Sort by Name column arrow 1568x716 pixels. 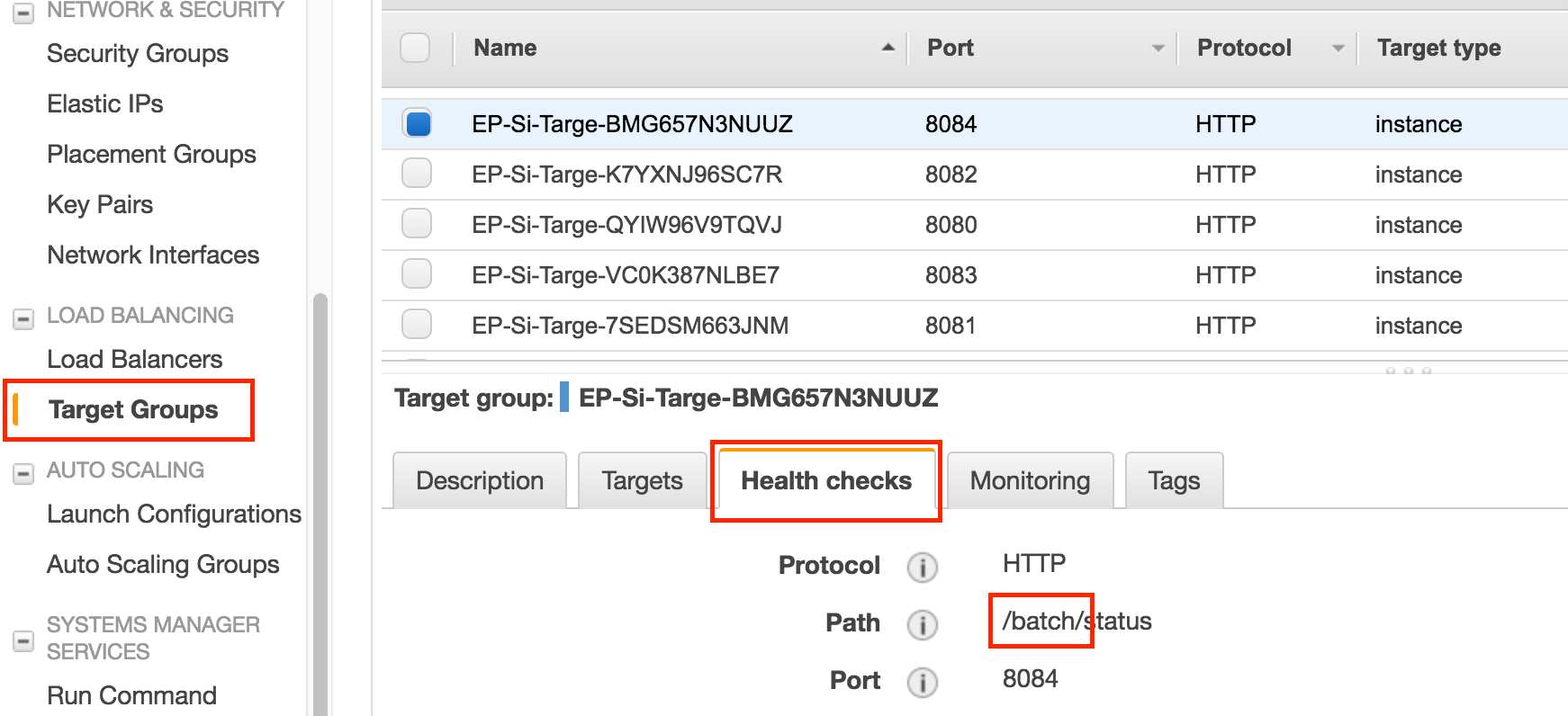[x=888, y=48]
